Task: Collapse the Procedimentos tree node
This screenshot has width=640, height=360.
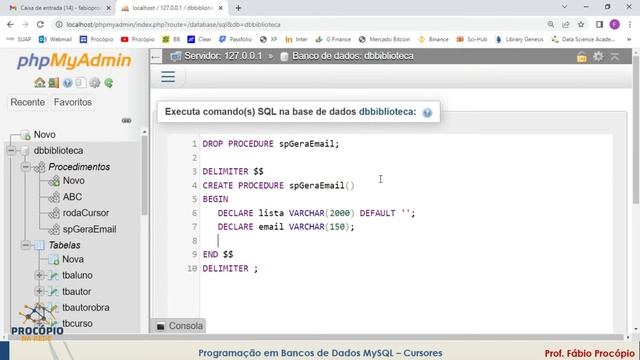Action: (26, 167)
